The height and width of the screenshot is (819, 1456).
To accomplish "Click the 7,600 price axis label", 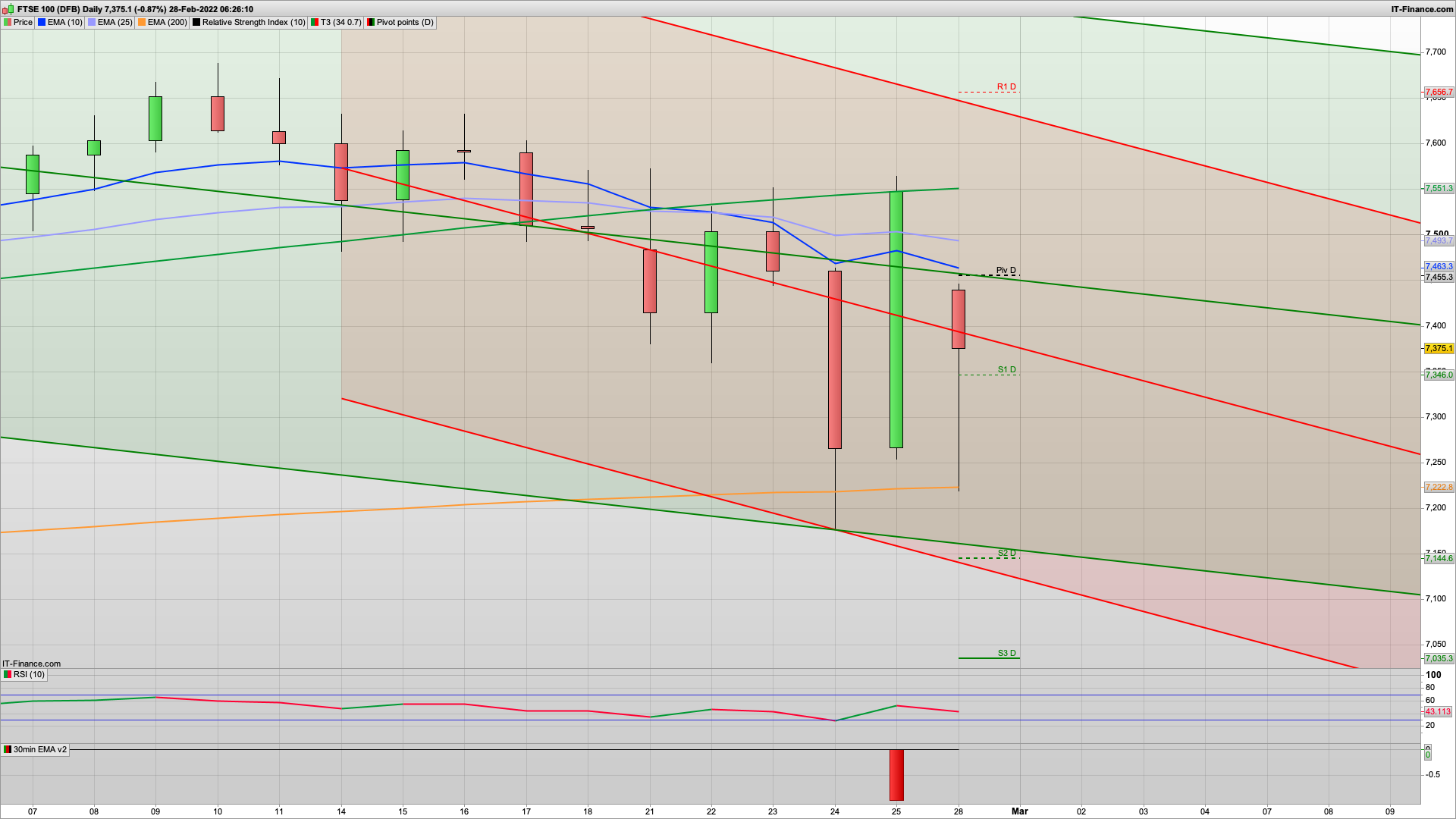I will (x=1436, y=143).
